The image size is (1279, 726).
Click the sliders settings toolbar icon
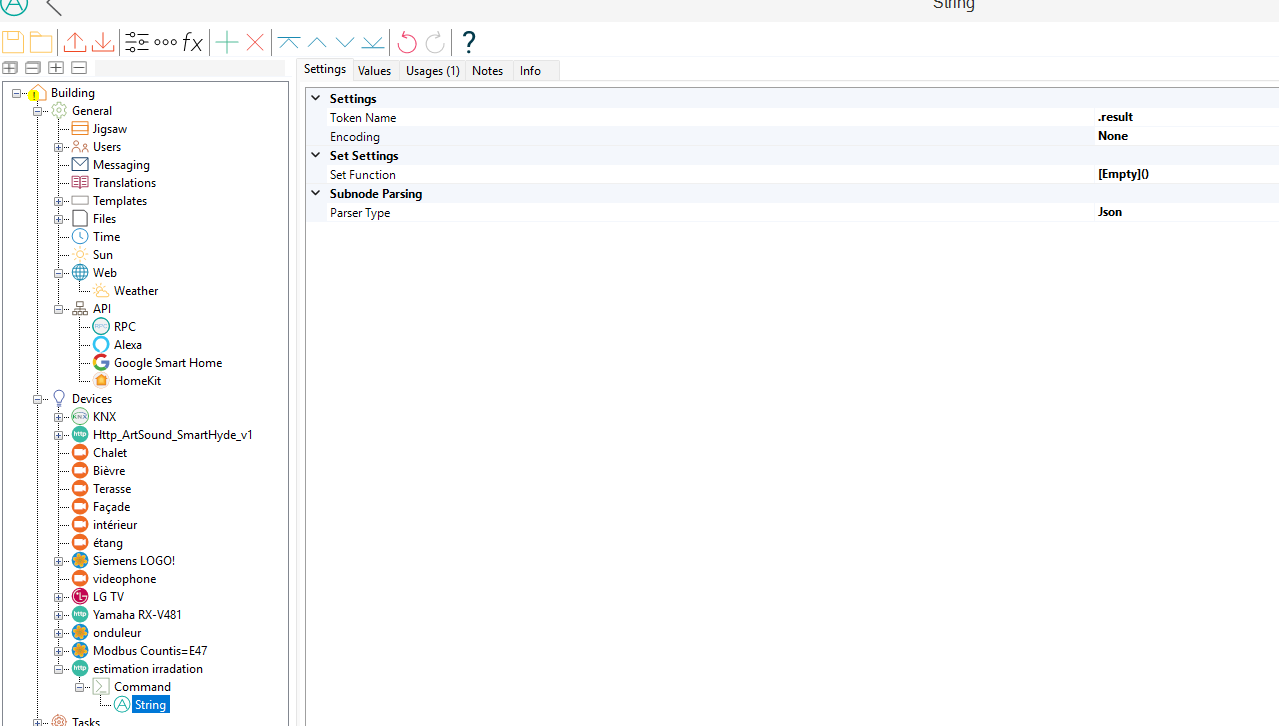(x=137, y=42)
